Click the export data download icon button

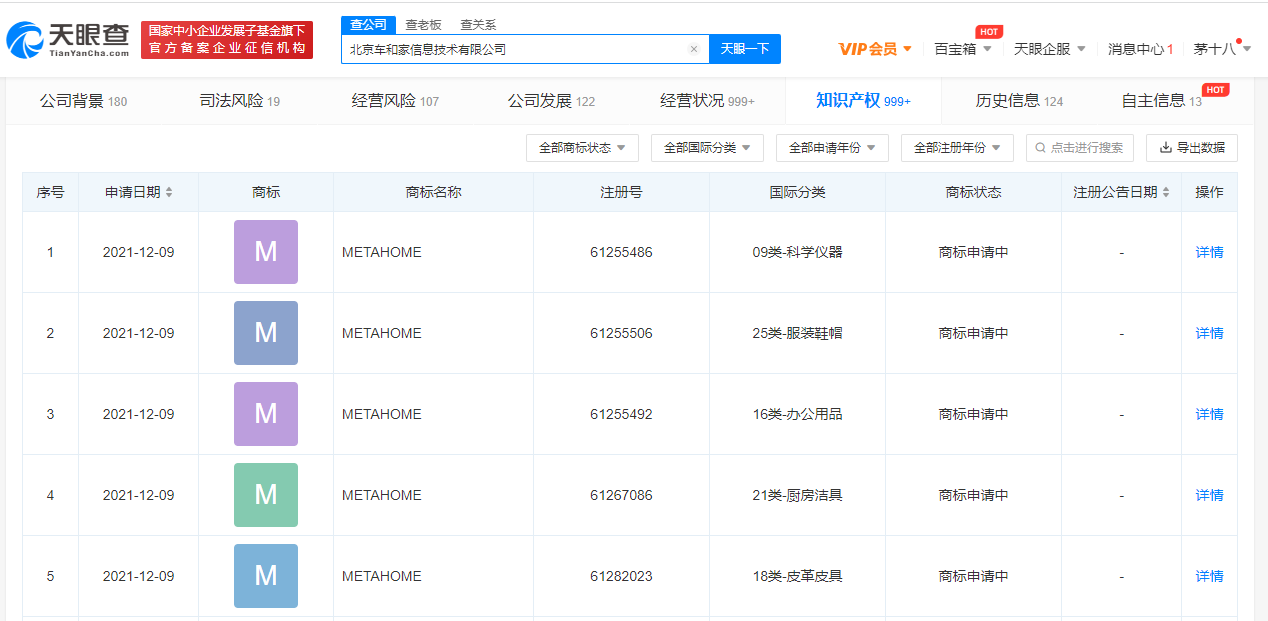(x=1191, y=148)
